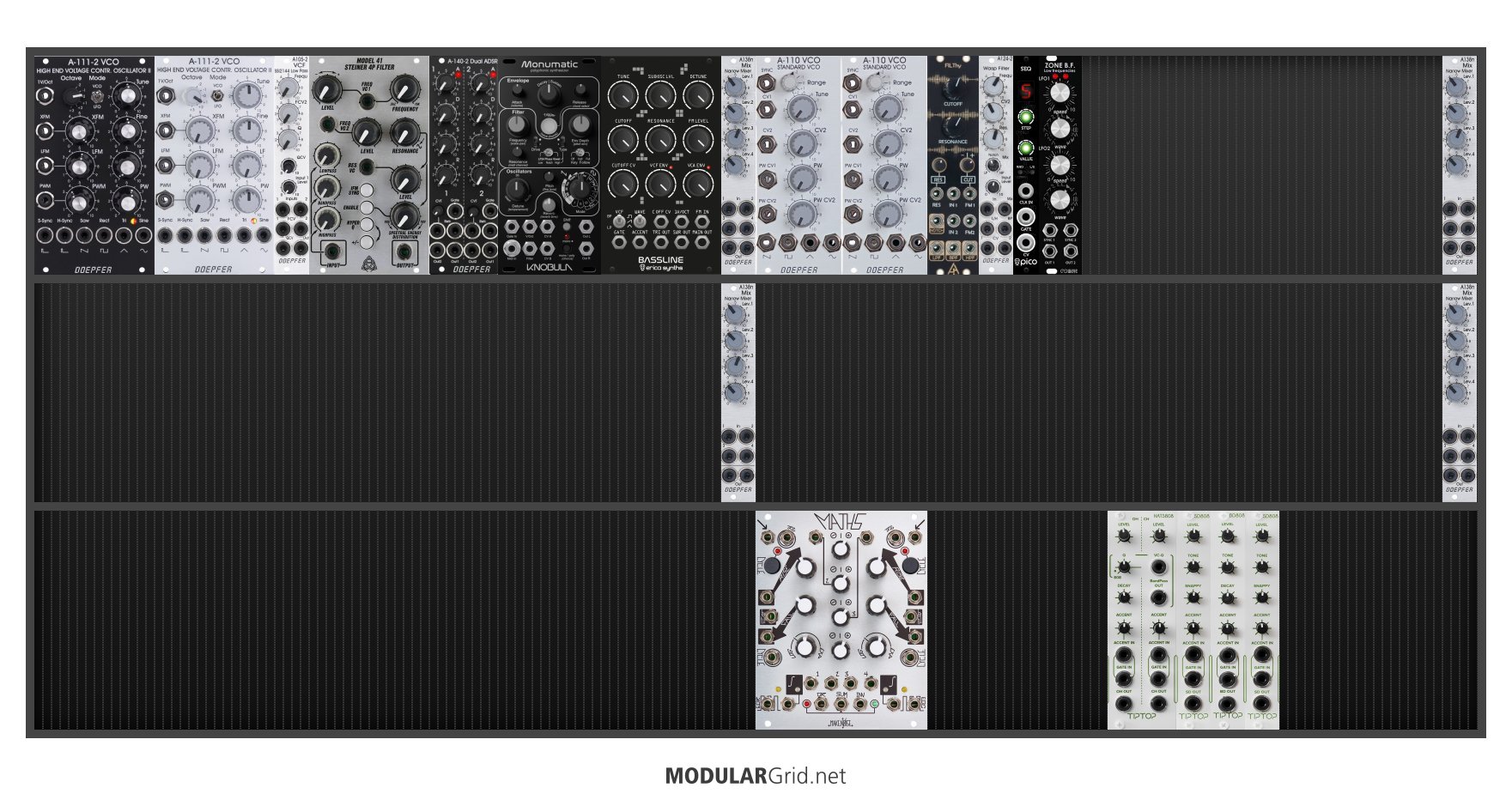This screenshot has width=1512, height=794.
Task: Click the GATE jack on the Bassline
Action: pos(619,244)
